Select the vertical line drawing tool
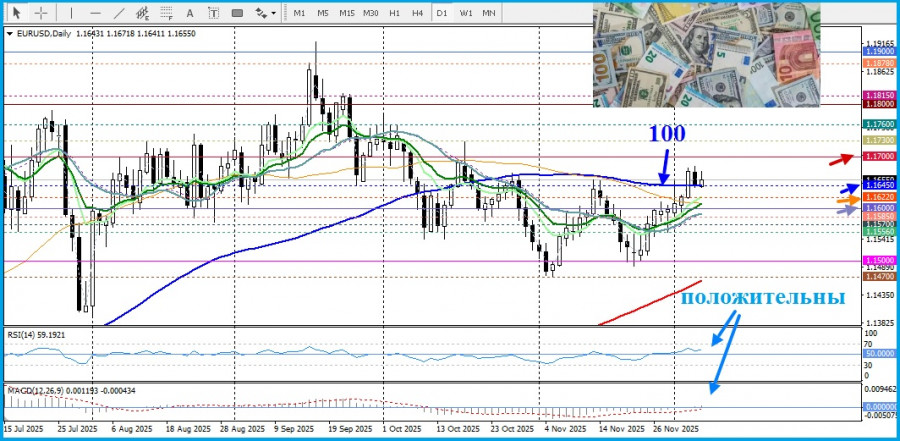 (x=72, y=13)
